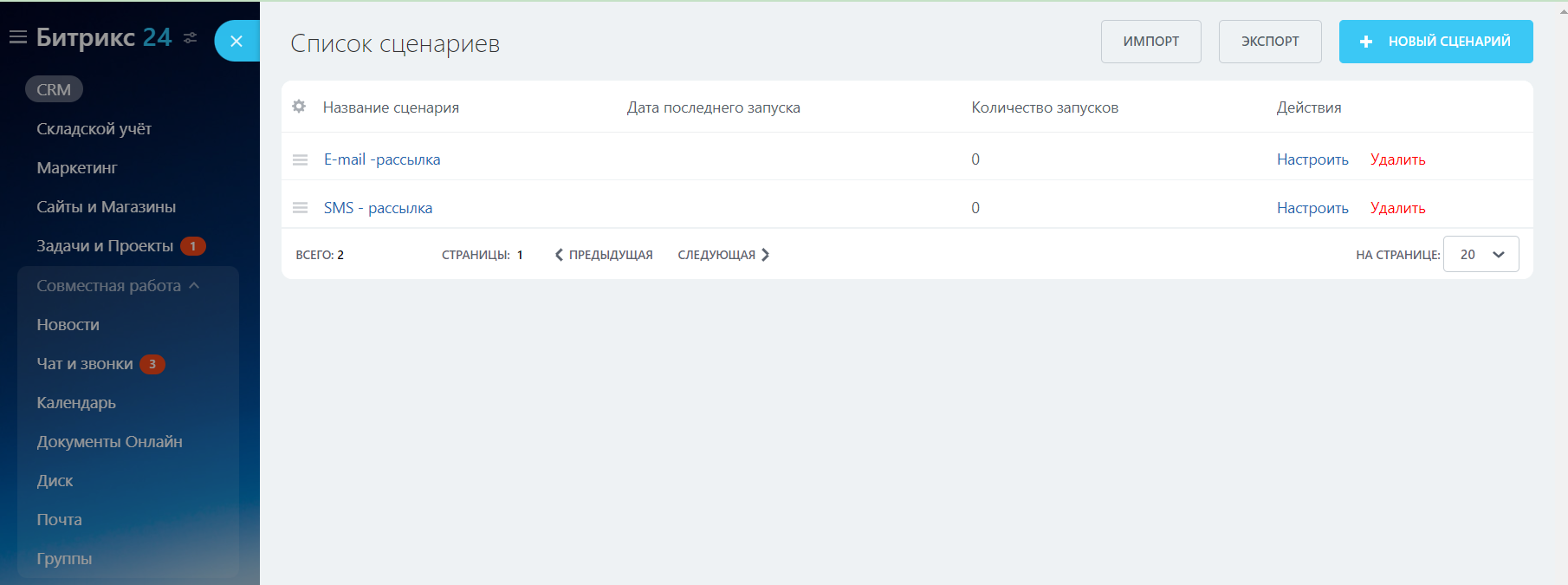Open the items per page dropdown showing 20
The image size is (1568, 585).
tap(1481, 255)
